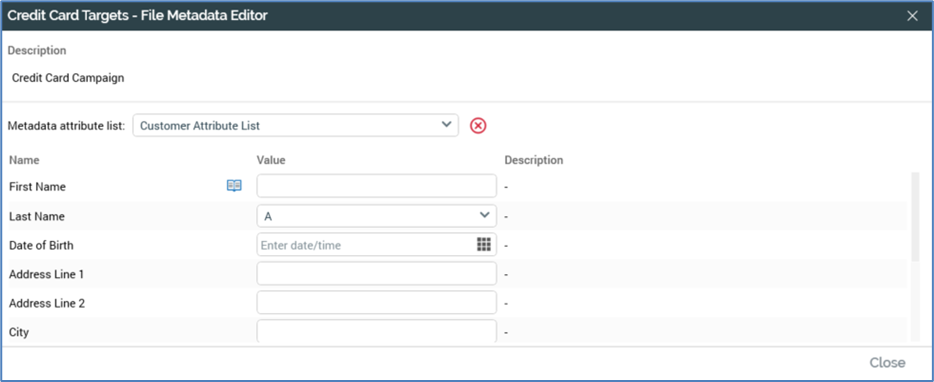Select the Address Line 1 value field
The image size is (934, 382).
376,274
